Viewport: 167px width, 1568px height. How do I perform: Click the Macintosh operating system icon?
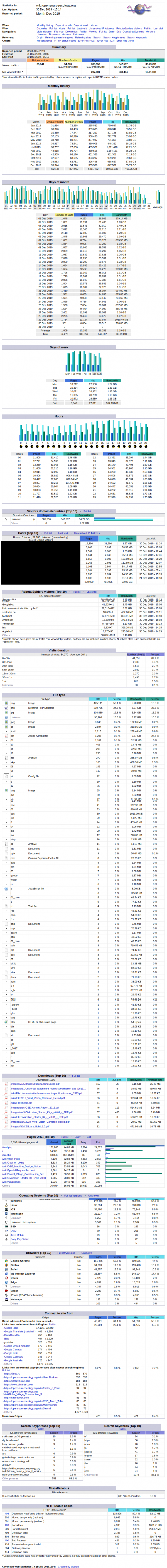click(6, 1214)
